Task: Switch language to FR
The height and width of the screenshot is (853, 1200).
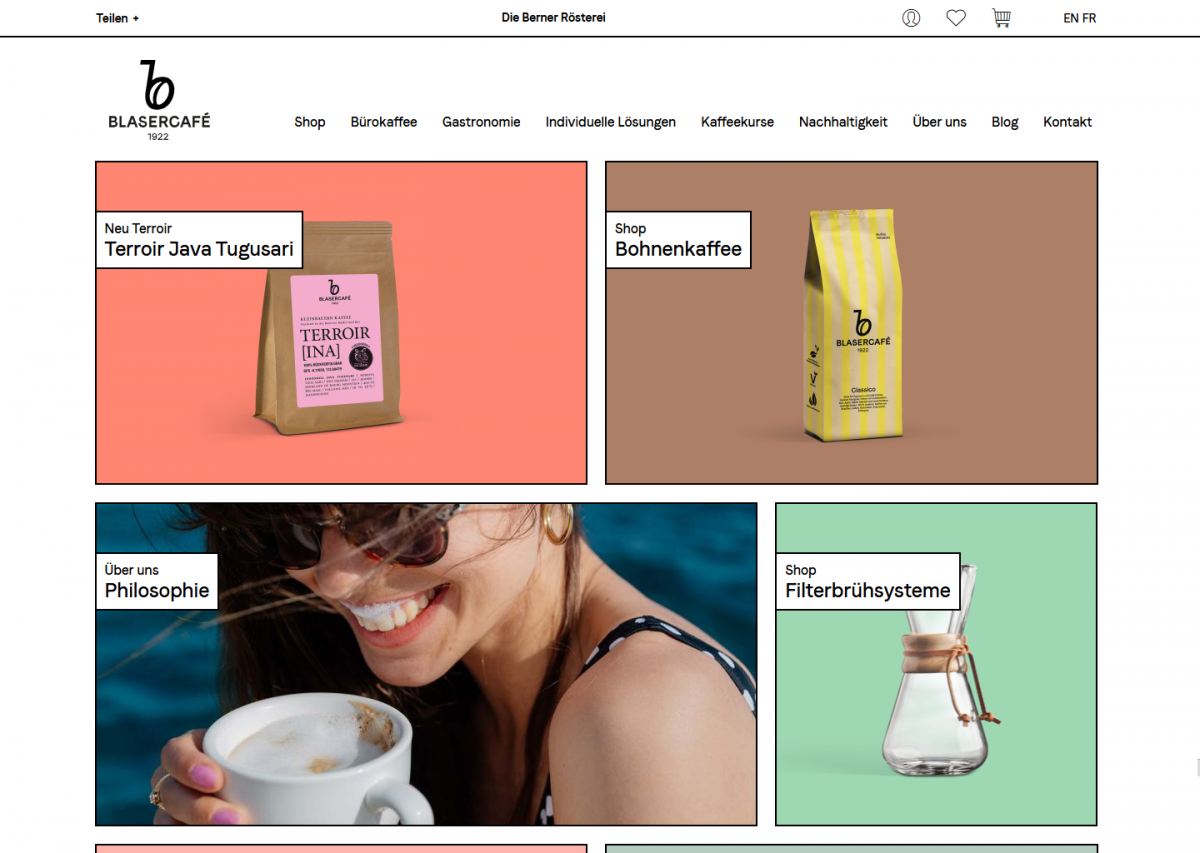Action: (1089, 18)
